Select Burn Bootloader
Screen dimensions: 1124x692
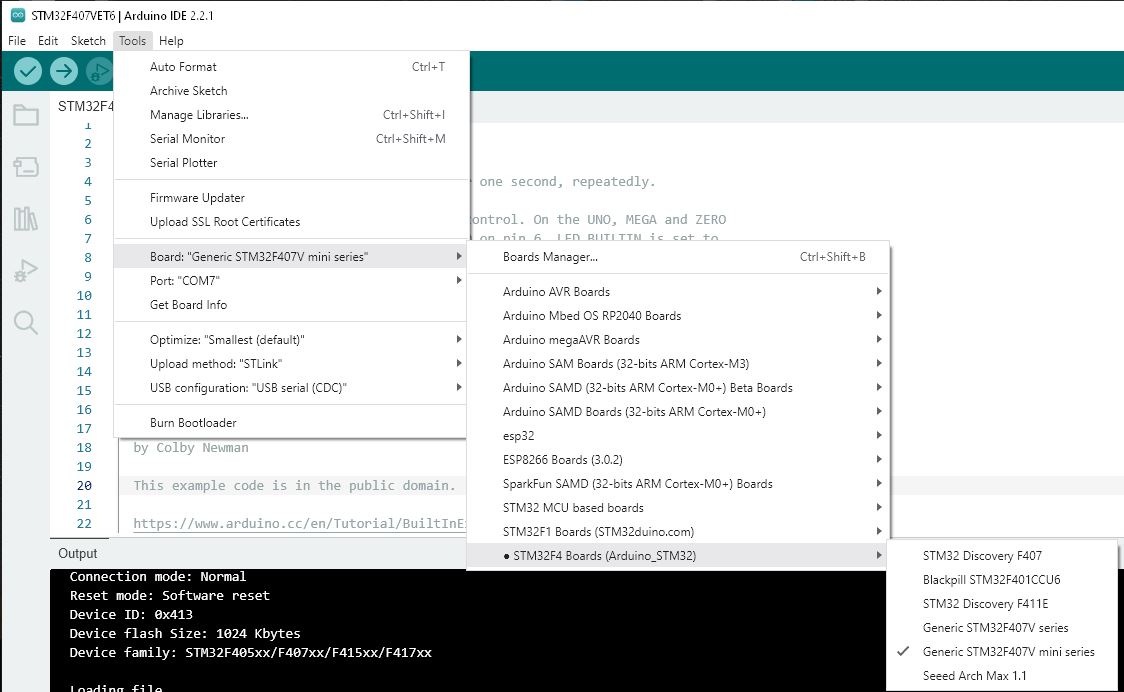[290, 423]
